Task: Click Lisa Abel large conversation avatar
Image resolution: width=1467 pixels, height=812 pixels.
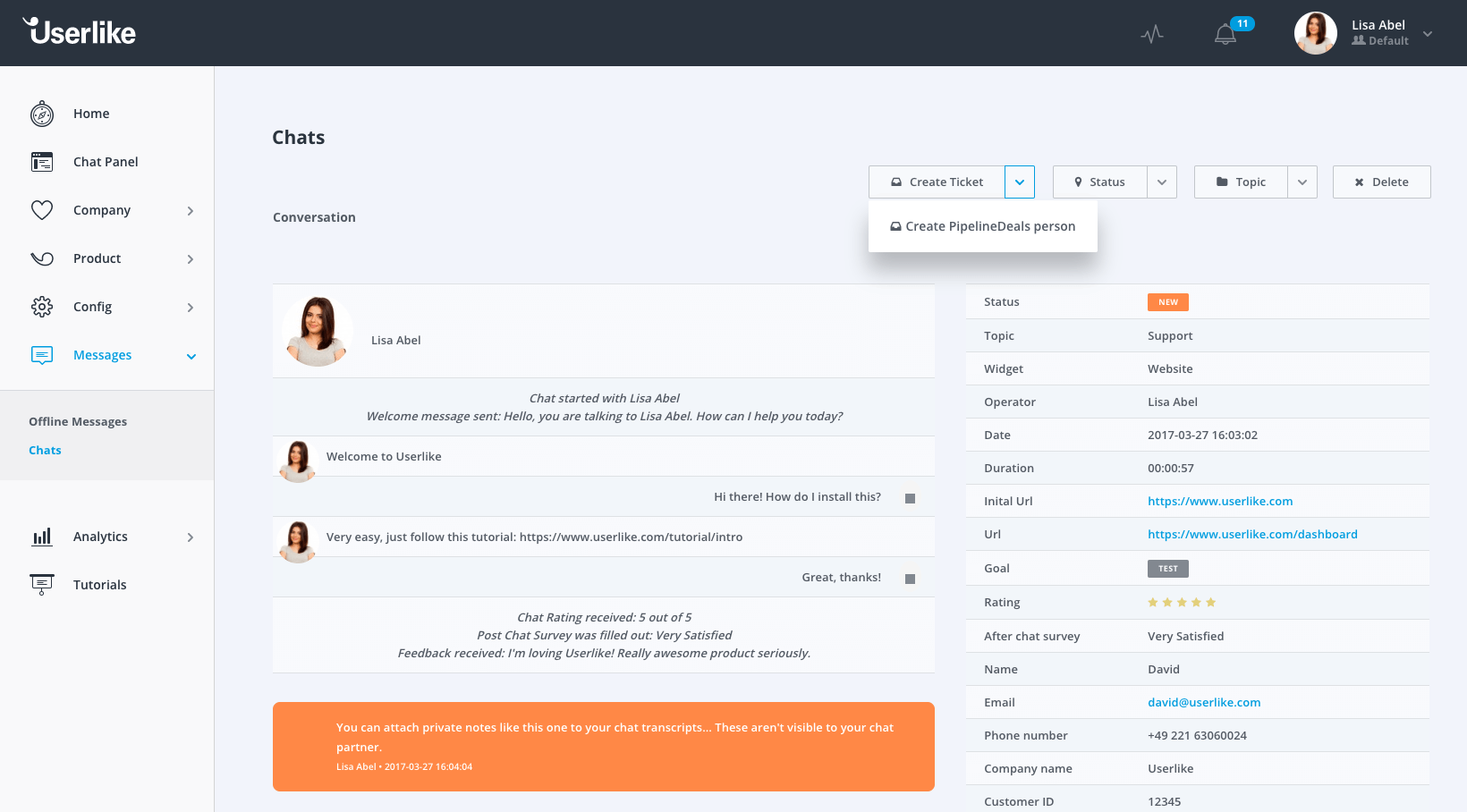Action: tap(318, 331)
